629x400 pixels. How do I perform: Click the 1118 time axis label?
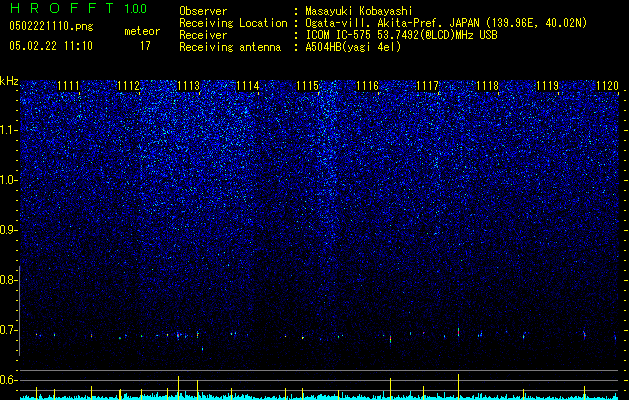tap(487, 86)
